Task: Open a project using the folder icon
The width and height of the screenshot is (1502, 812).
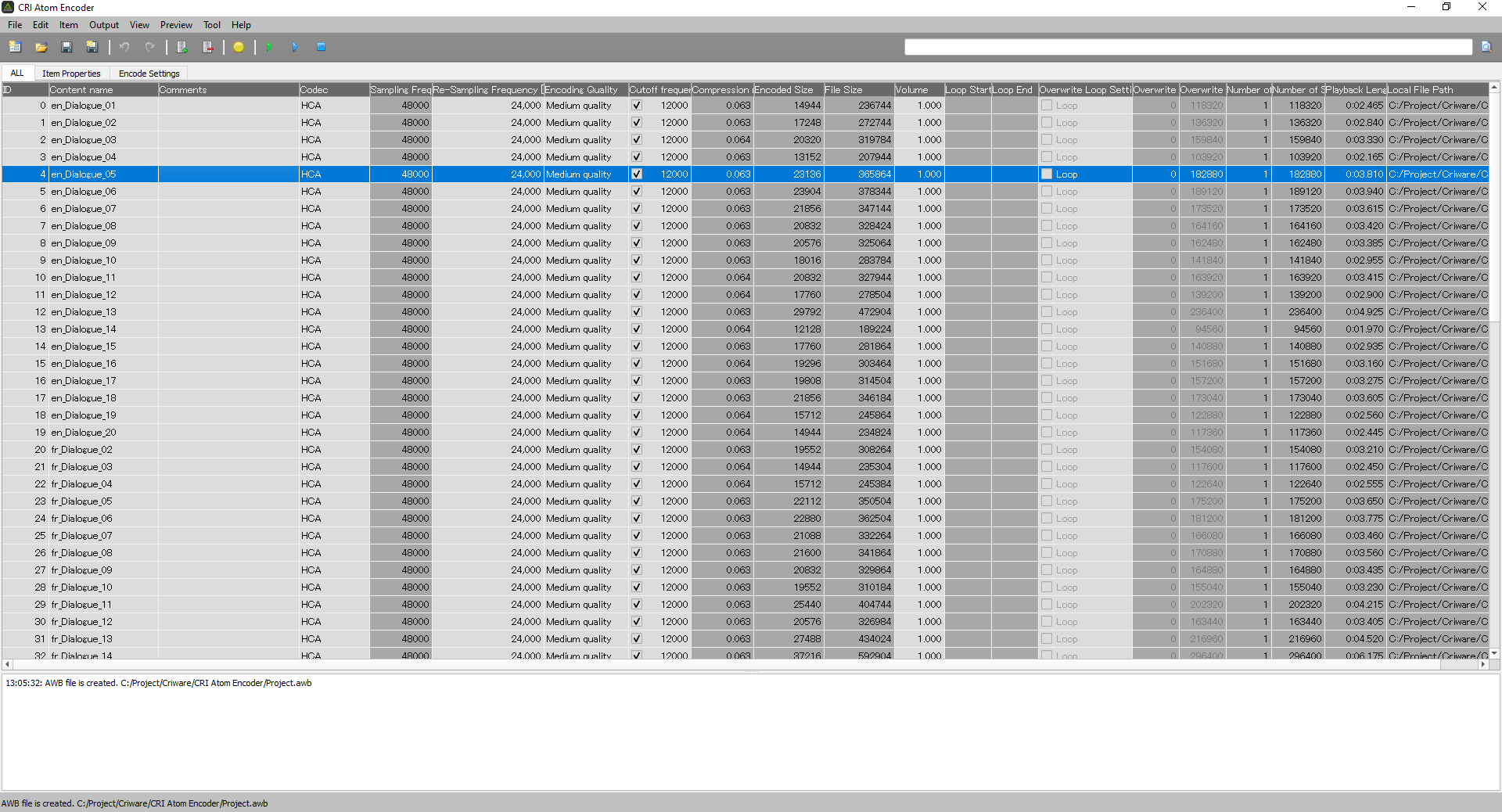Action: [41, 47]
